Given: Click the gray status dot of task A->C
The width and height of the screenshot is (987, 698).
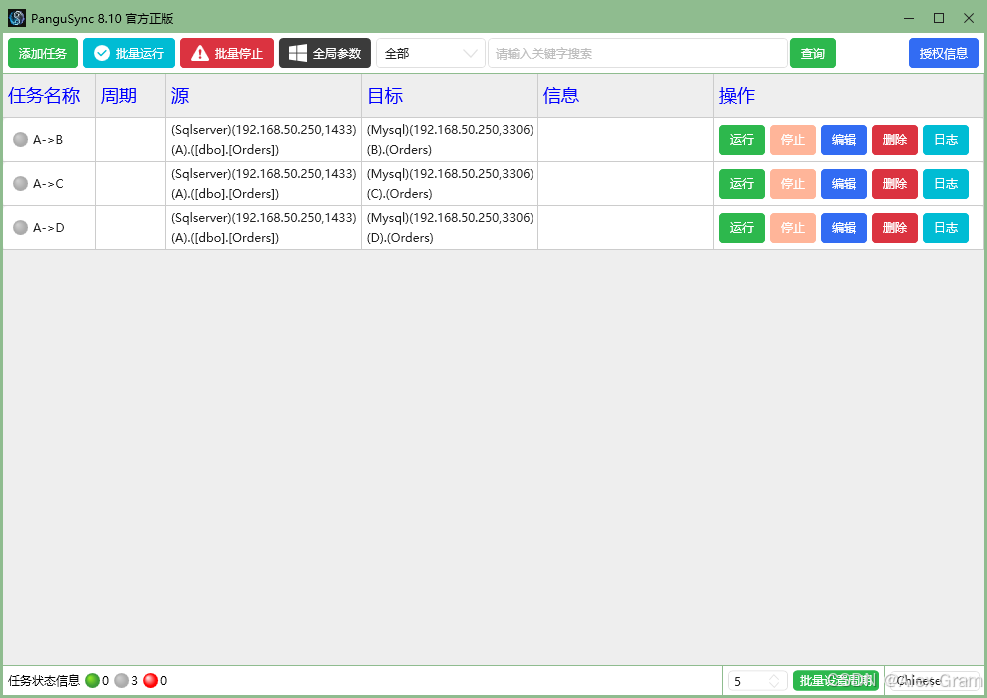Looking at the screenshot, I should coord(21,183).
